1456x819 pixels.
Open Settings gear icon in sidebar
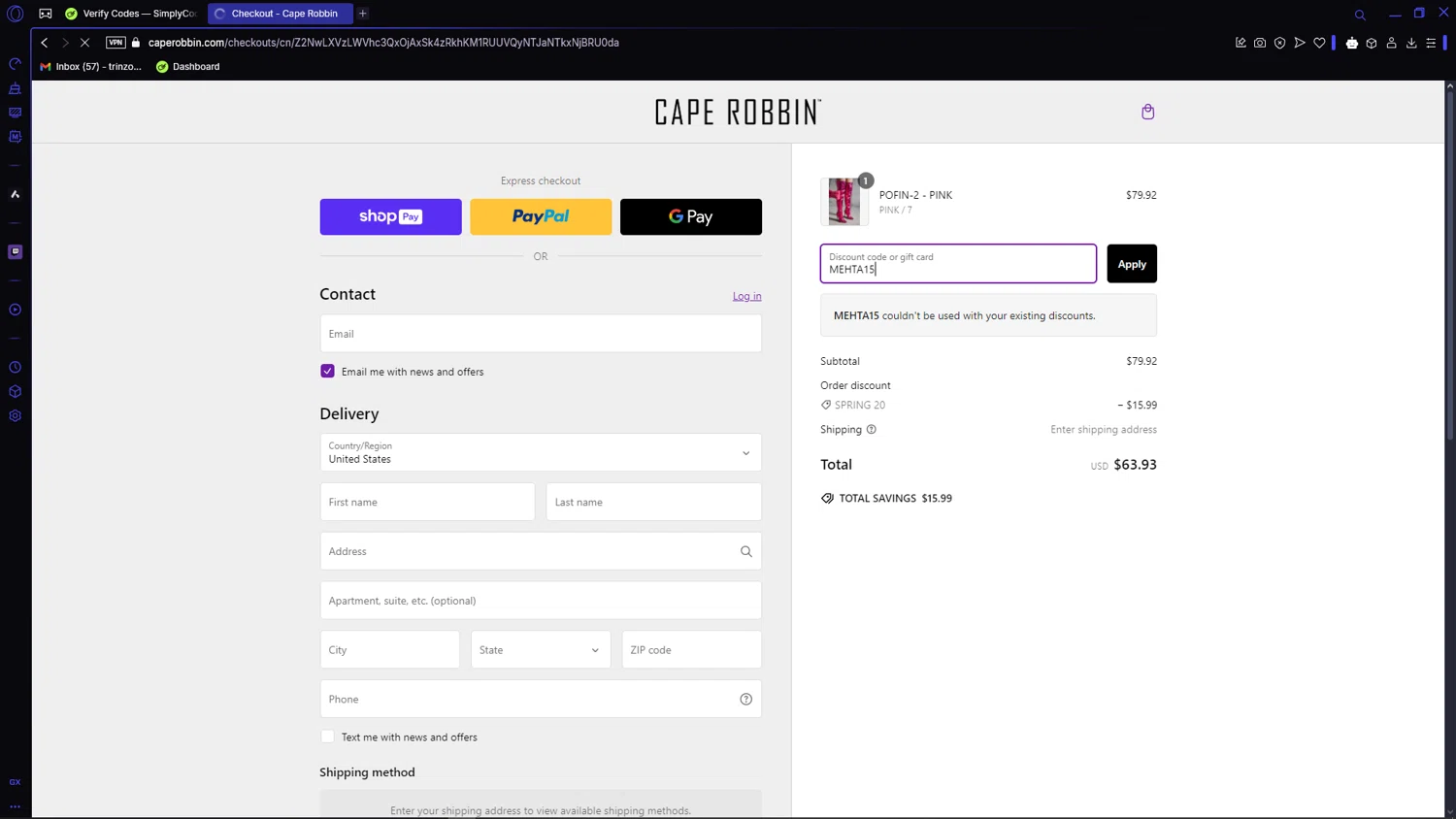(x=15, y=415)
